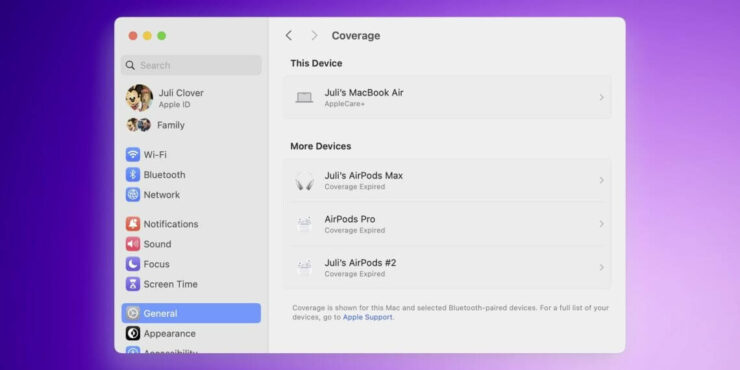
Task: Click the Wi-Fi icon in sidebar
Action: [133, 154]
